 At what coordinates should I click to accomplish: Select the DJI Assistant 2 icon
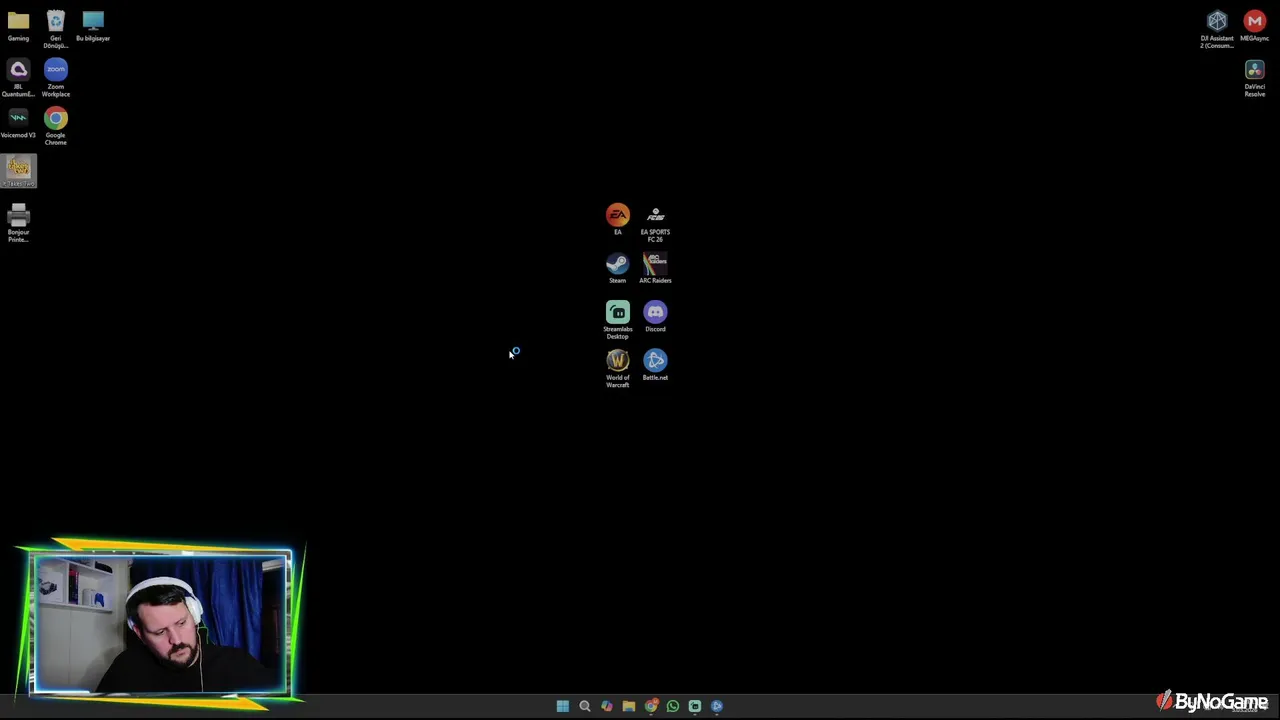[x=1217, y=29]
